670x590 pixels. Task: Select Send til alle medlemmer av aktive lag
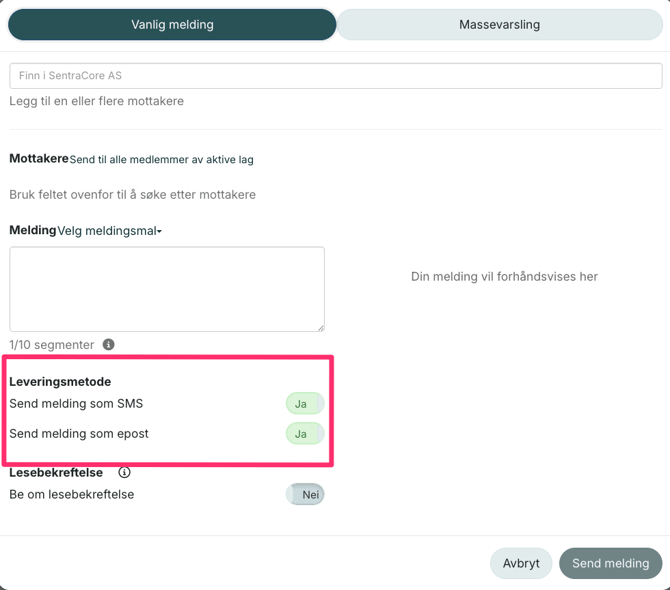161,160
